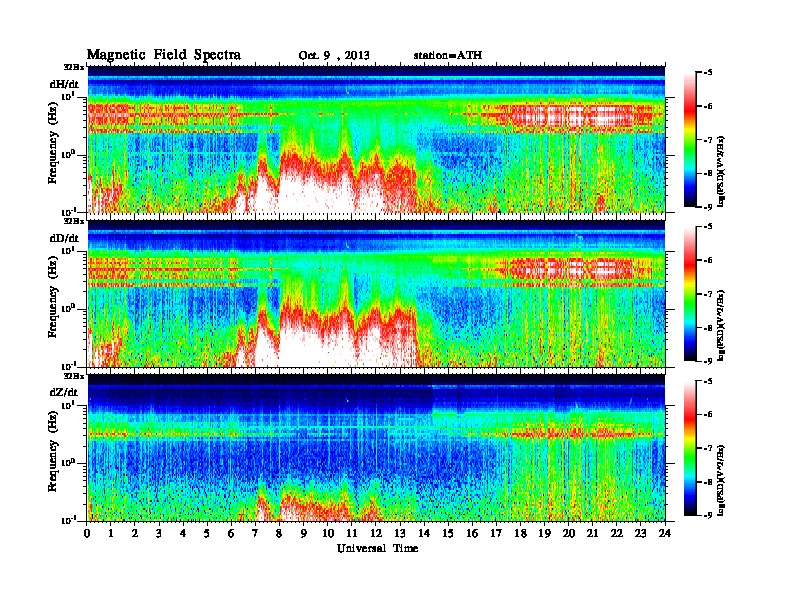Viewport: 792px width, 612px height.
Task: Click hour tick label '14' on time axis
Action: pos(424,533)
